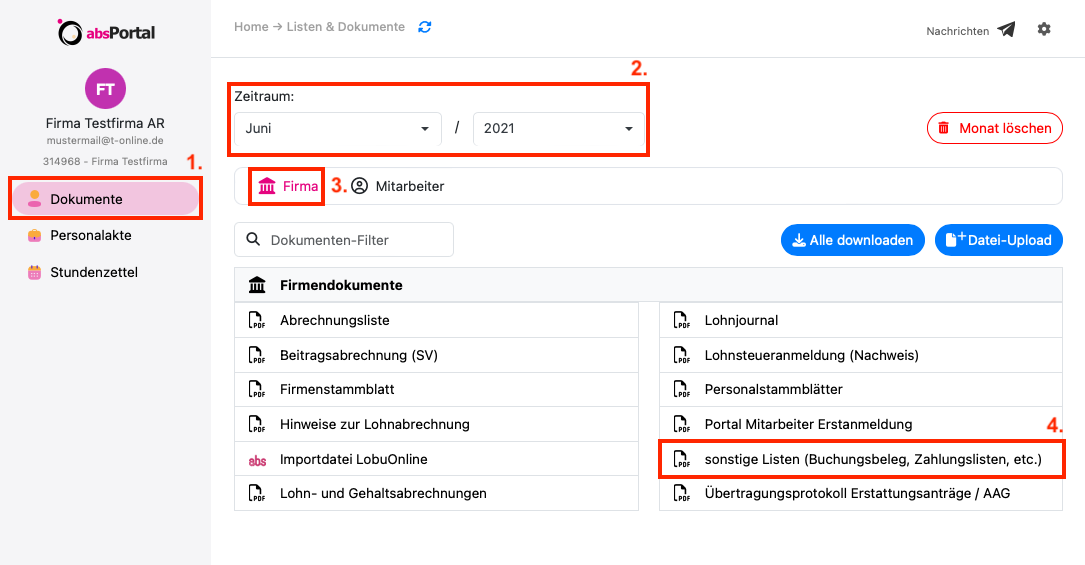Switch to the Firma tab
1085x565 pixels.
click(x=288, y=186)
